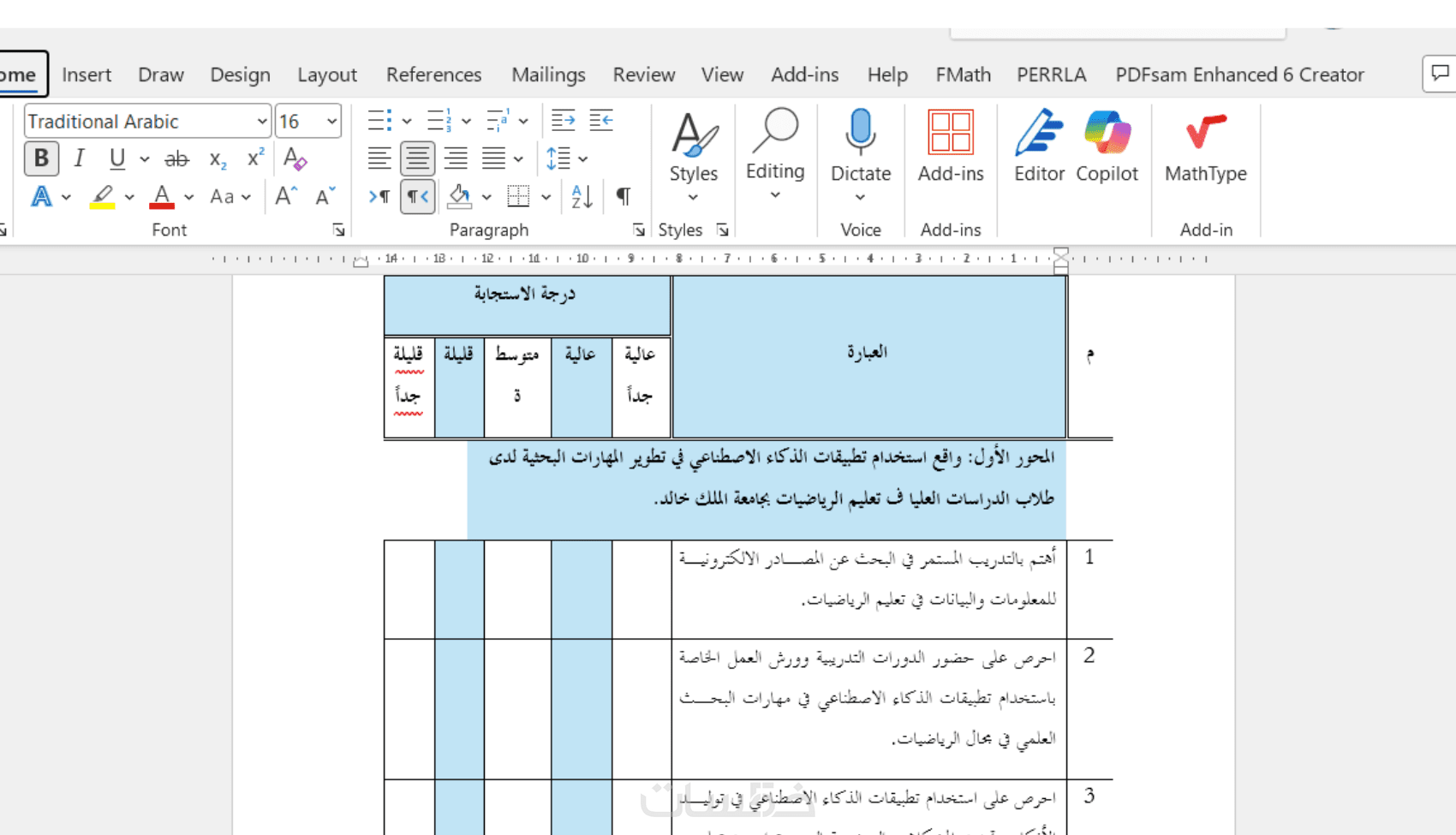Set left-to-right text direction

tap(379, 197)
